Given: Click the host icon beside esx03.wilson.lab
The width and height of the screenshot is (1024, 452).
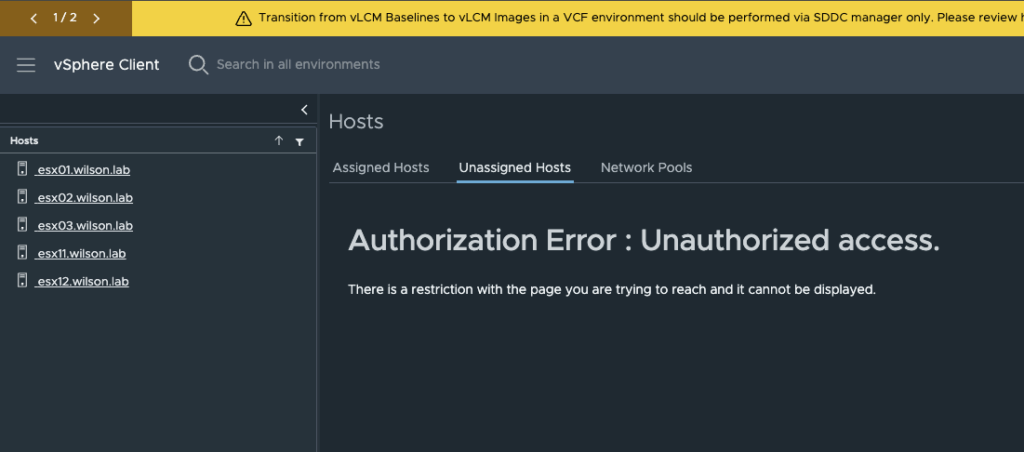Looking at the screenshot, I should coord(22,225).
